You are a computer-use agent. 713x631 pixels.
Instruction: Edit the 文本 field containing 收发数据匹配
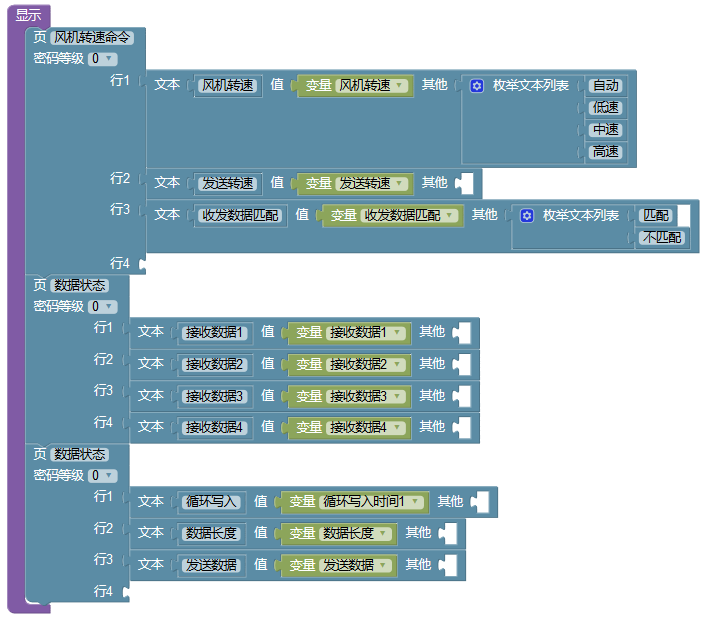coord(240,215)
